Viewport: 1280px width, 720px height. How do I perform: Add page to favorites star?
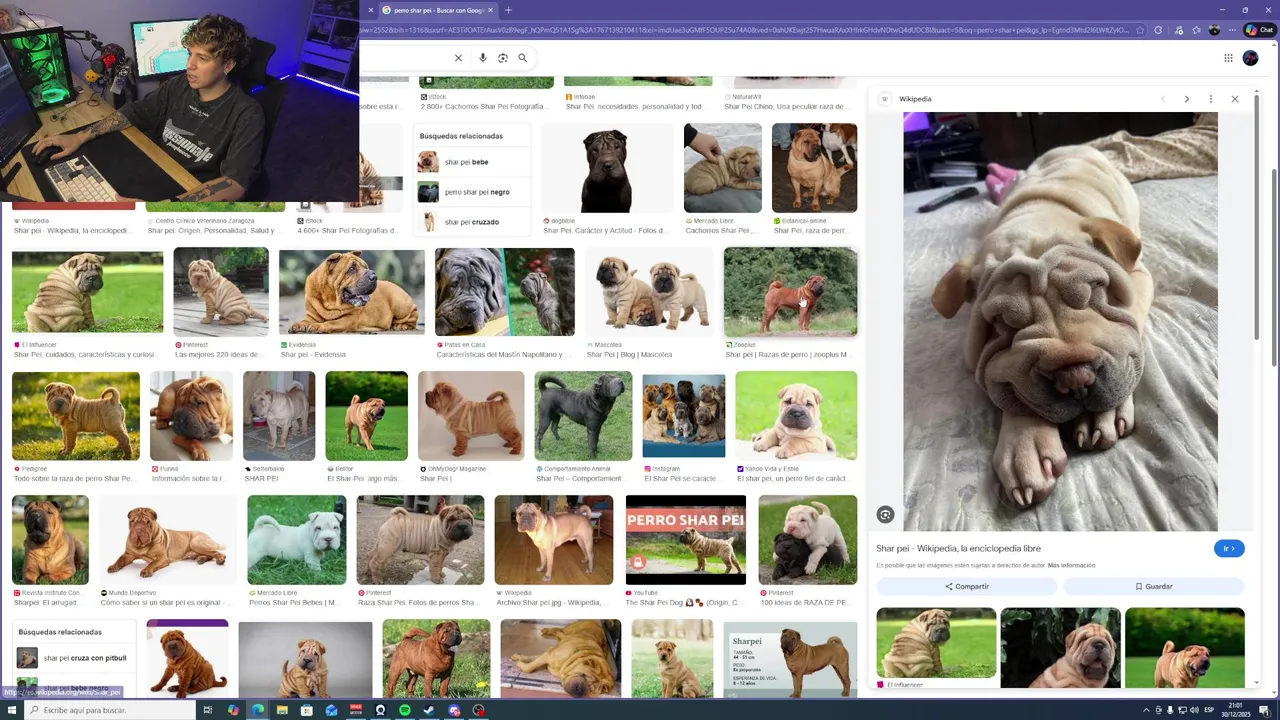coord(1140,30)
